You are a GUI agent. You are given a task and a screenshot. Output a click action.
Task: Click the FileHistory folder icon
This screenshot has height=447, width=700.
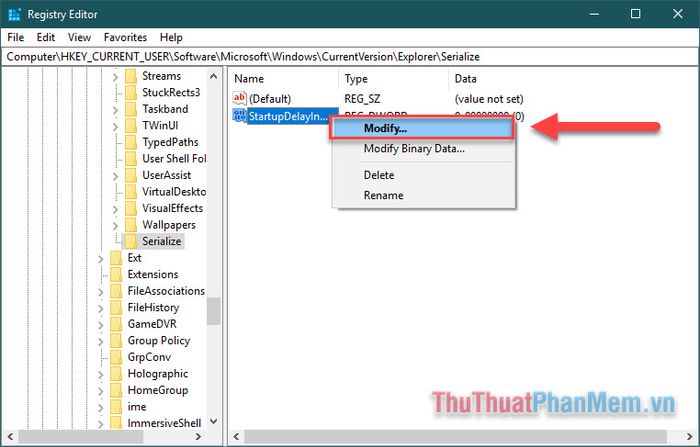116,308
